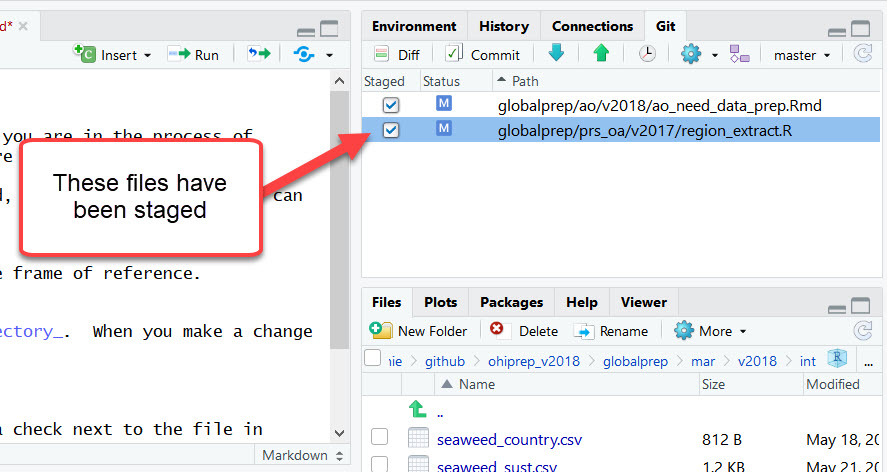Unstage ao_need_data_prep.Rmd checkbox

(x=391, y=105)
